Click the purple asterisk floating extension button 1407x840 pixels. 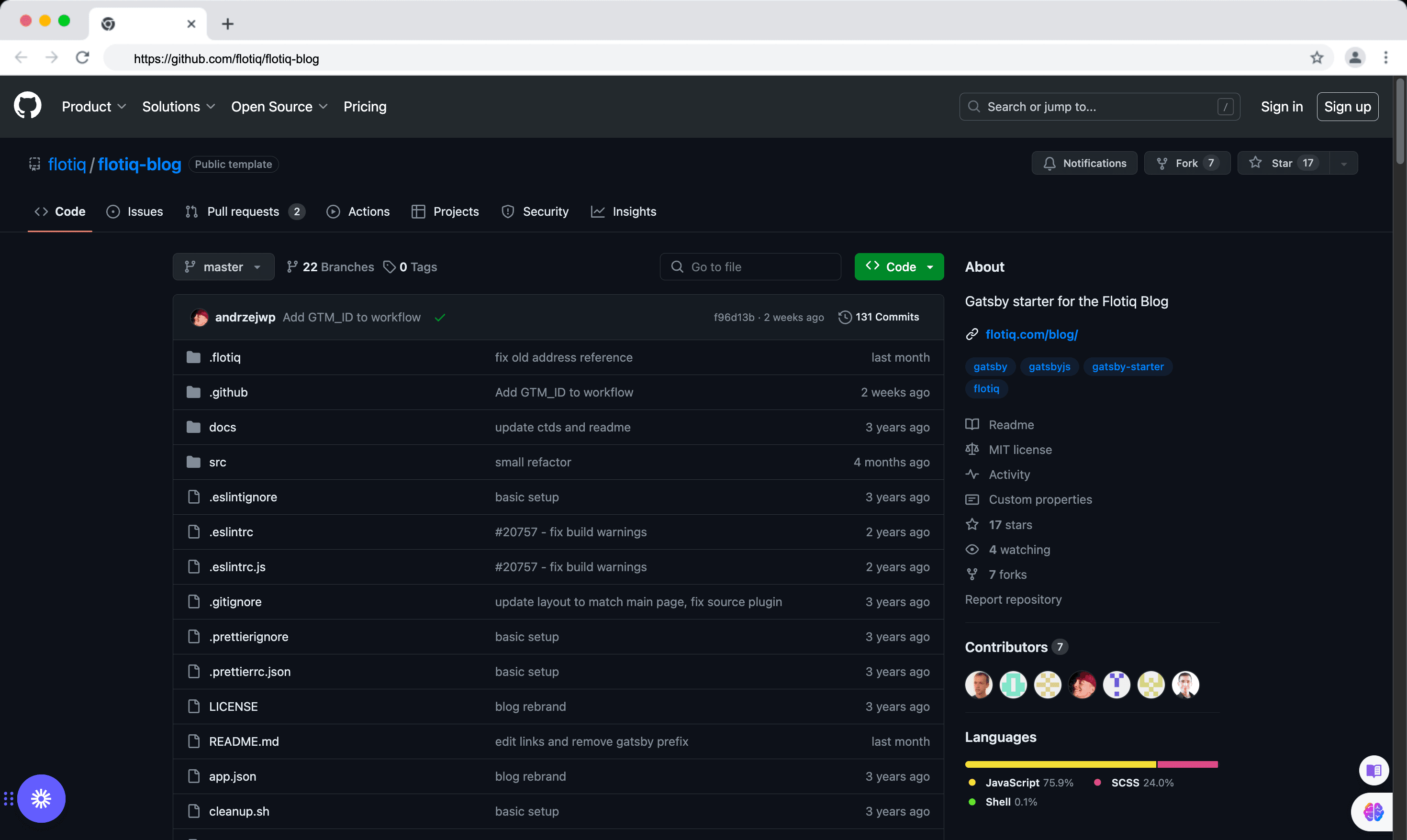click(x=41, y=799)
